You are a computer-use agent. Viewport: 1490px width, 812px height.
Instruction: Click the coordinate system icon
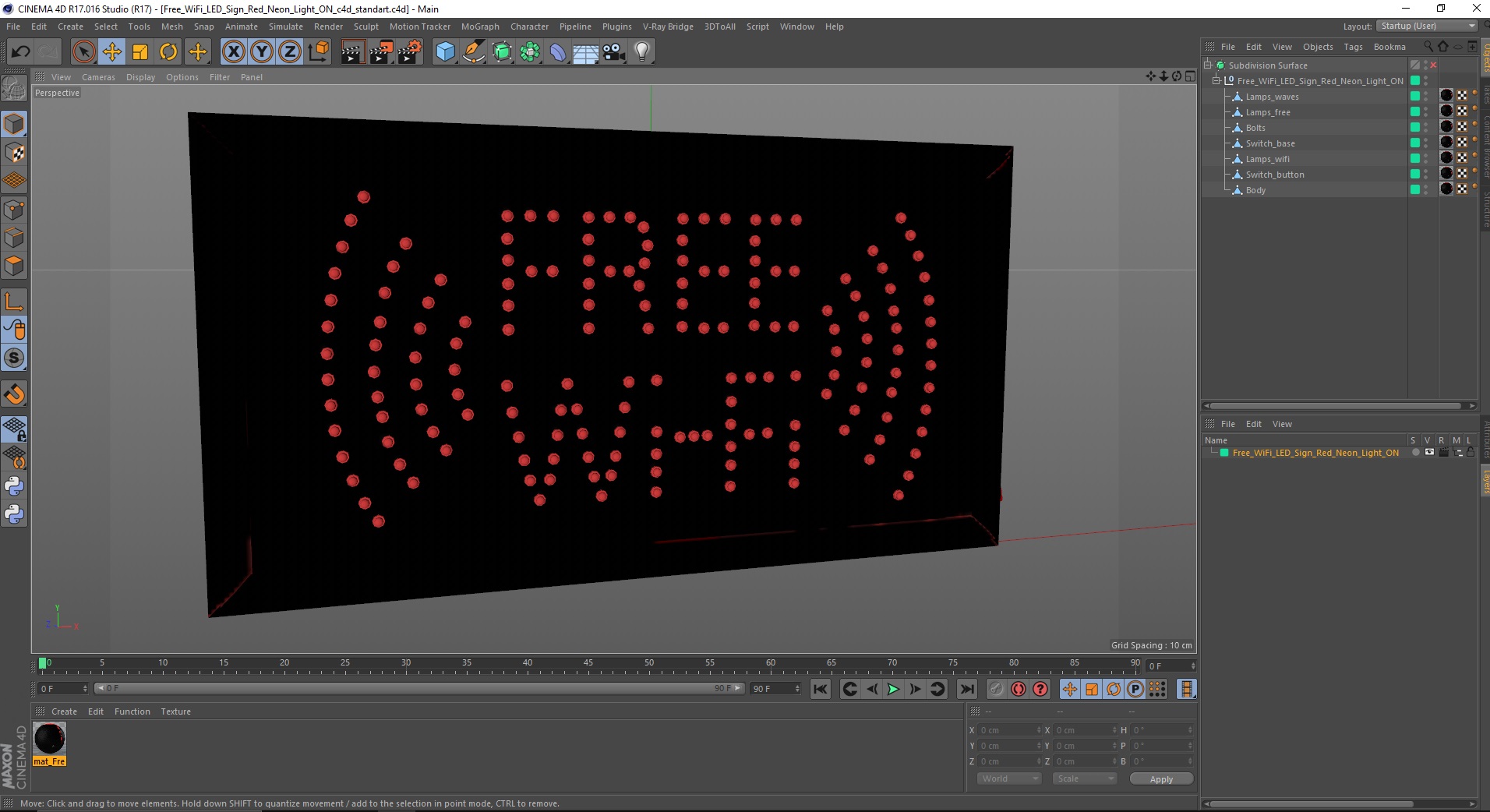tap(319, 52)
